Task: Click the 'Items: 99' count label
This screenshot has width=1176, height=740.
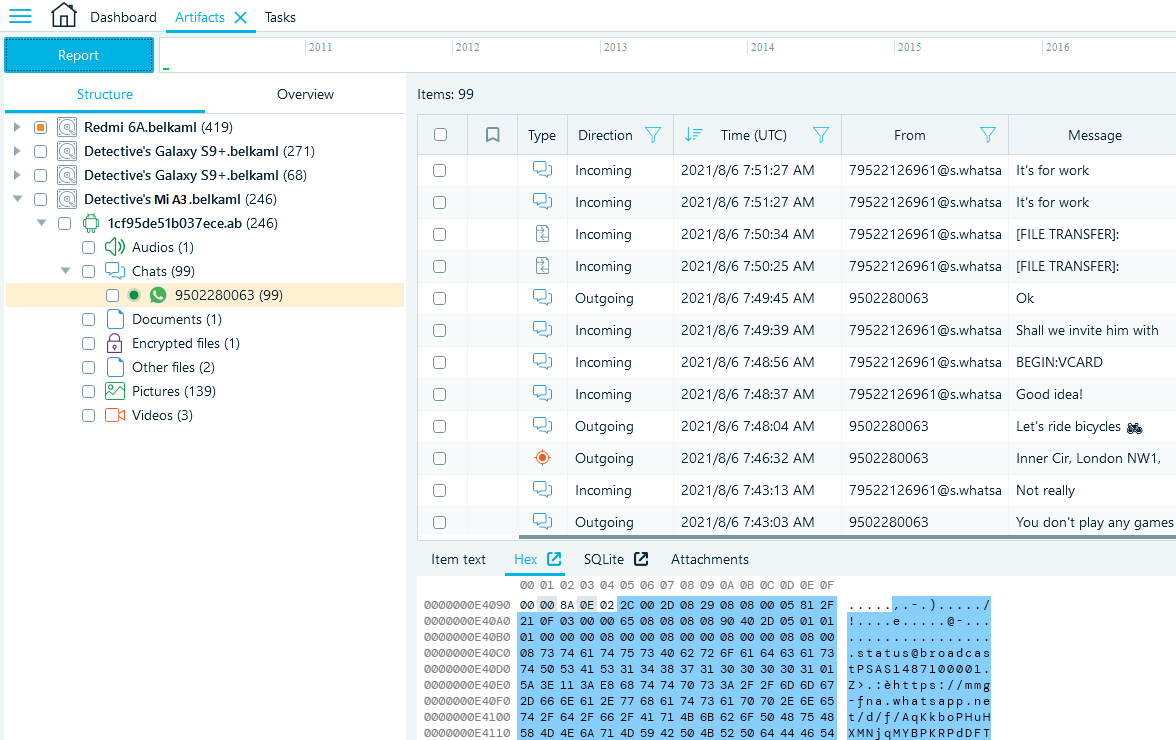Action: tap(446, 94)
